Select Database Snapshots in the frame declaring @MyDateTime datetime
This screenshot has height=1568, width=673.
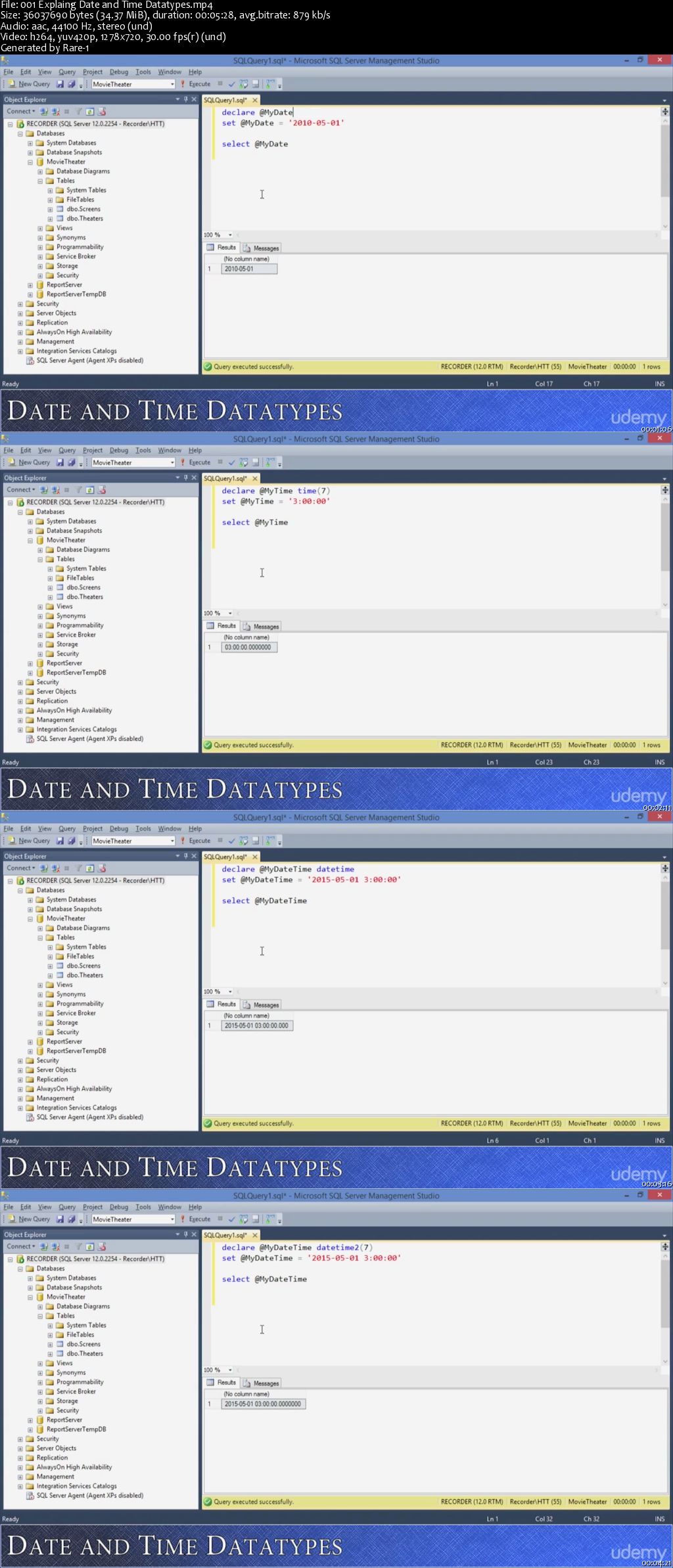click(74, 910)
